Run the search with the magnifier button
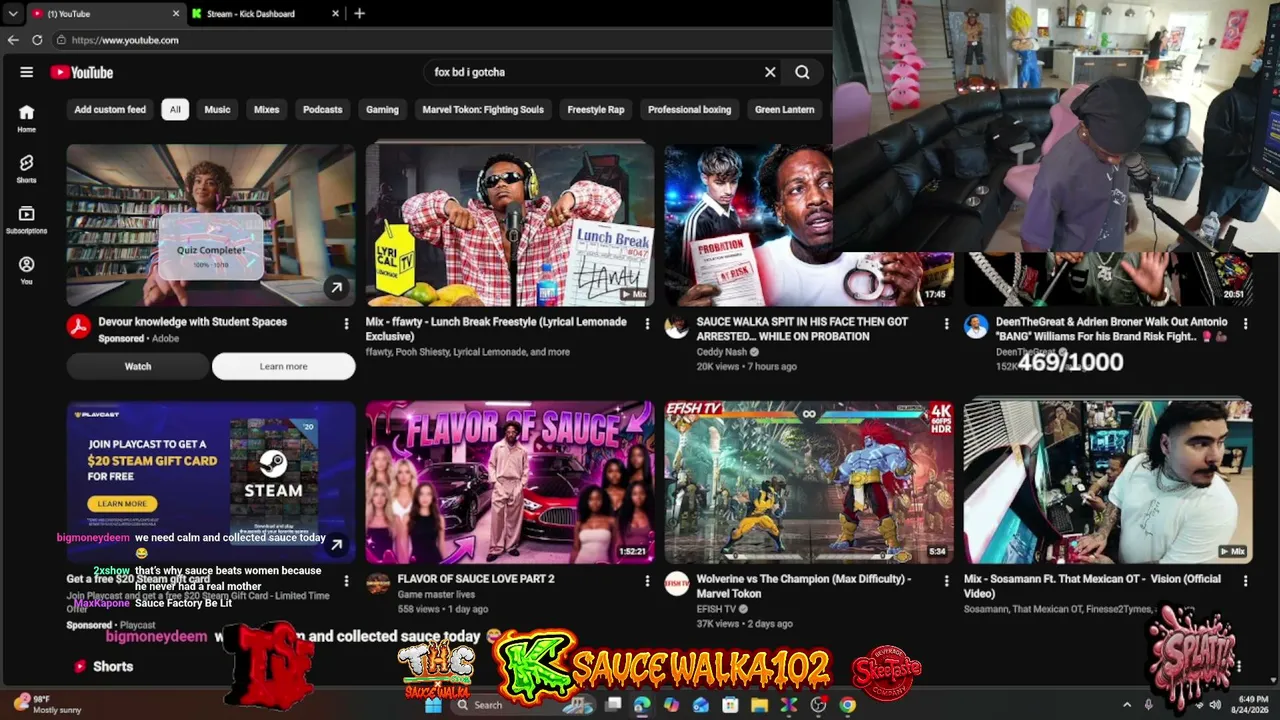Viewport: 1280px width, 720px height. coord(802,72)
